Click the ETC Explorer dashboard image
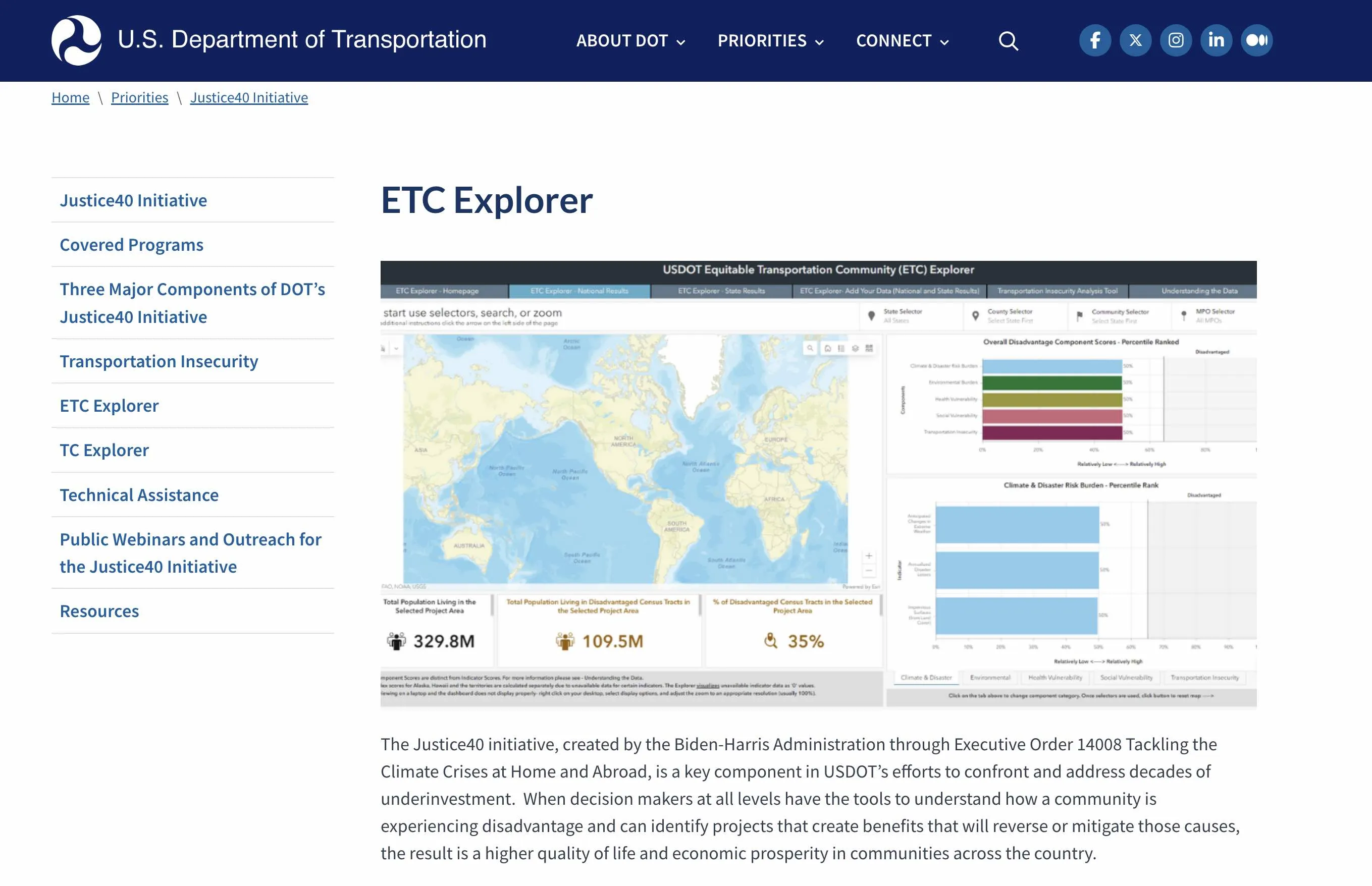 click(818, 484)
